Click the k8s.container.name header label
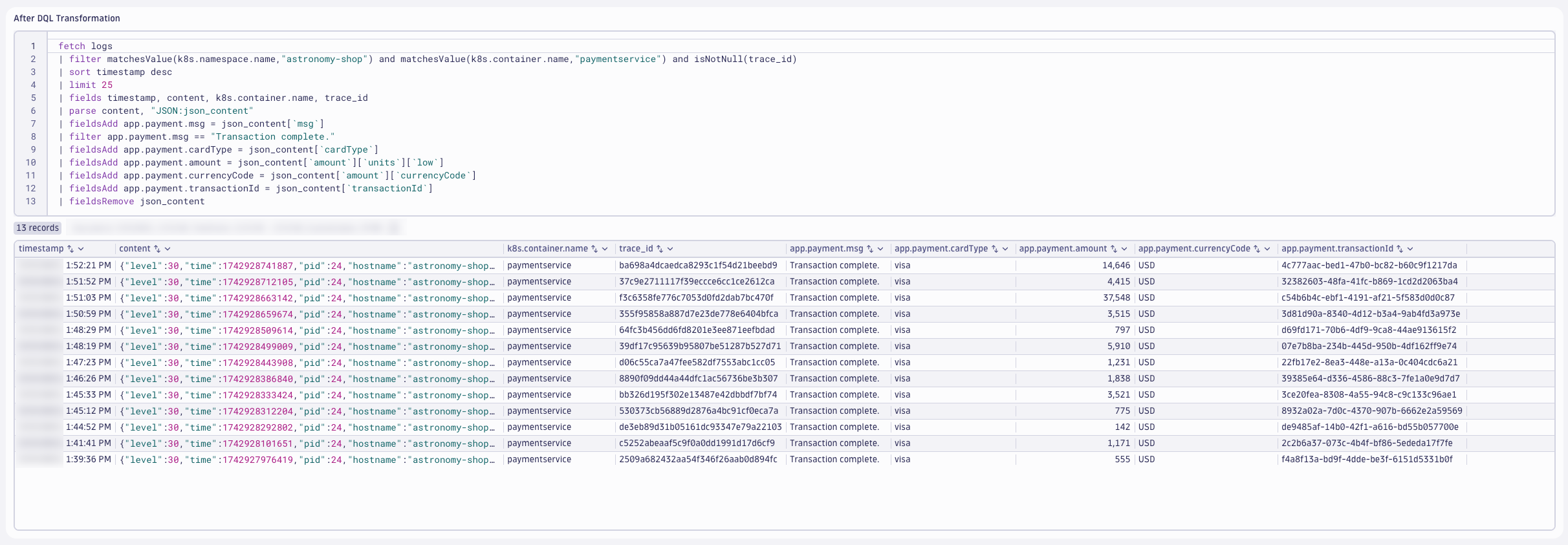 (x=547, y=249)
